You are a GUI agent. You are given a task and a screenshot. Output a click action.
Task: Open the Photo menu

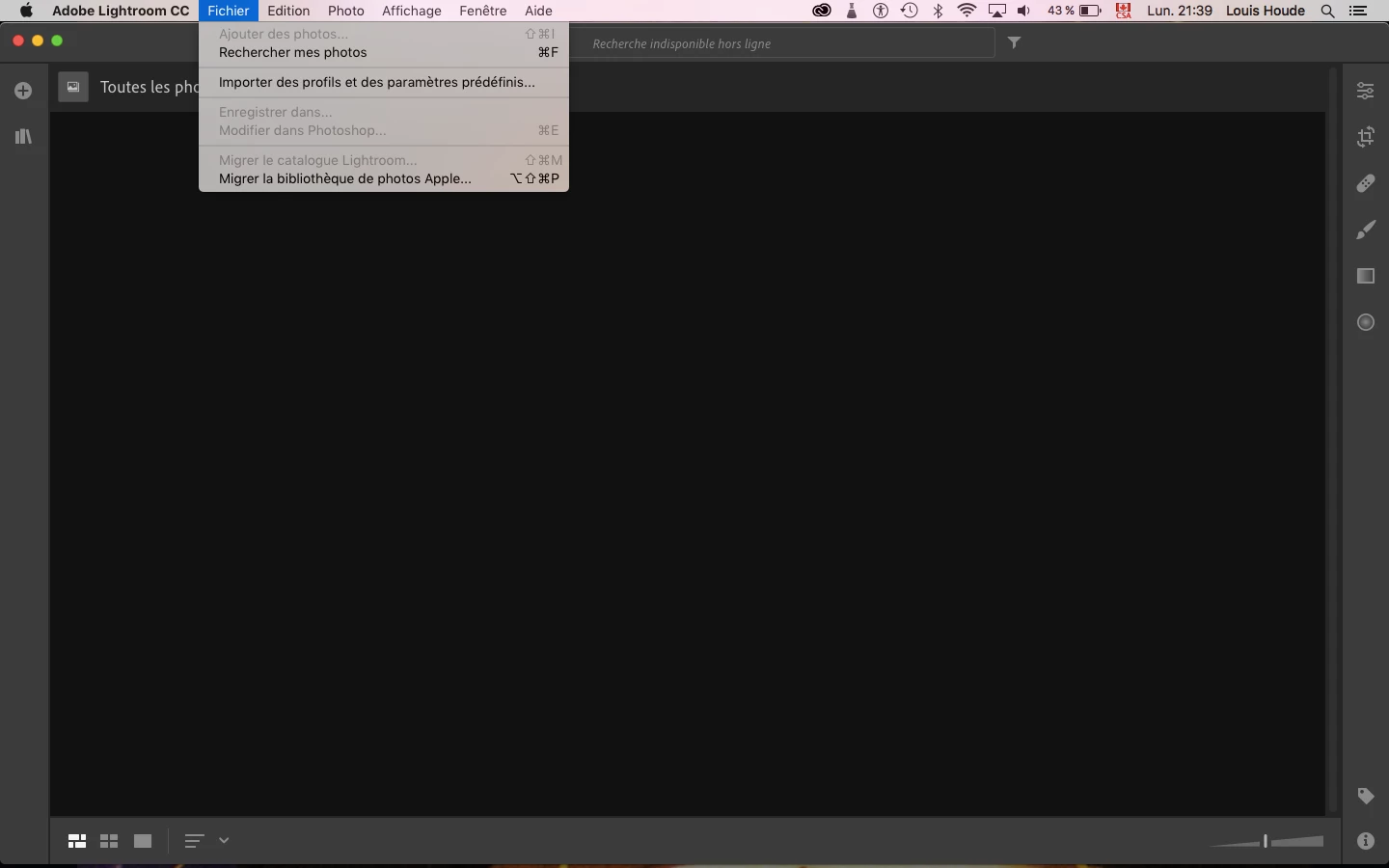click(345, 11)
